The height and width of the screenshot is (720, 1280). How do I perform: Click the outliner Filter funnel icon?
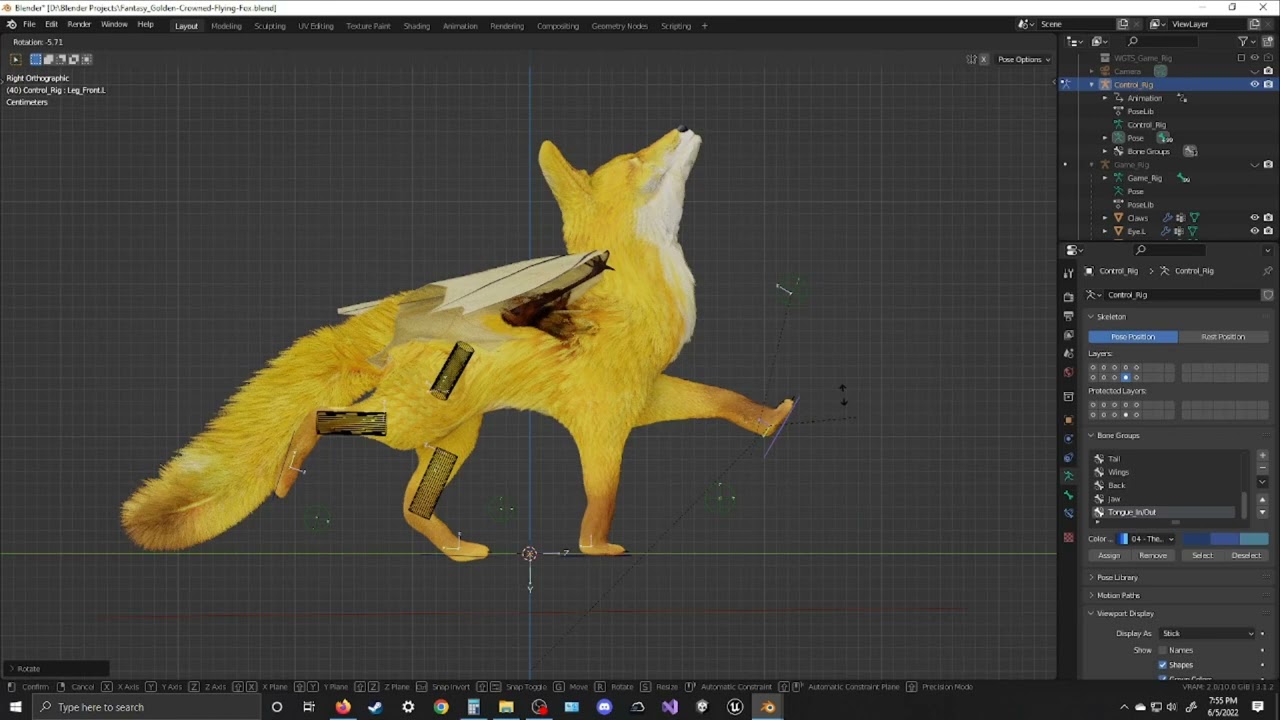pyautogui.click(x=1243, y=41)
